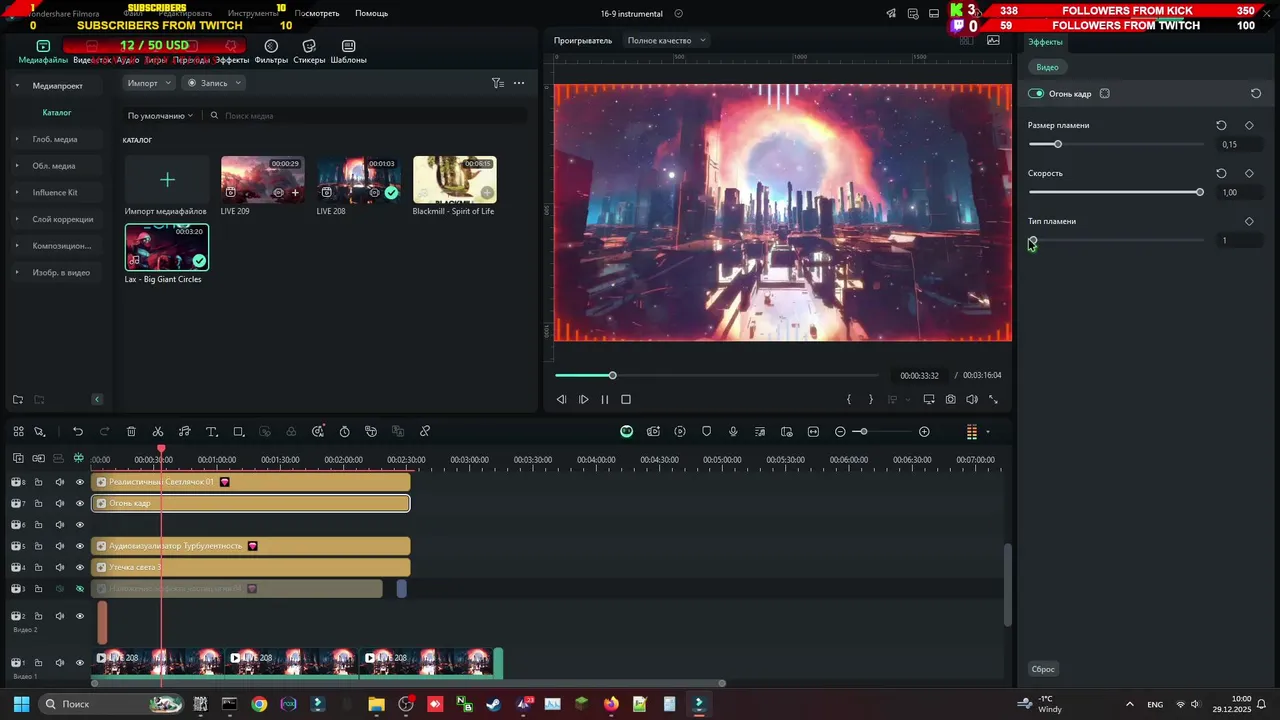The width and height of the screenshot is (1280, 720).
Task: Add a marker with the shield icon
Action: [x=706, y=432]
